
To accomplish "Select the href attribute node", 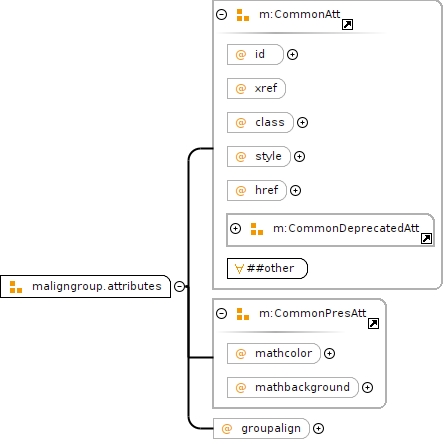I will tap(257, 190).
